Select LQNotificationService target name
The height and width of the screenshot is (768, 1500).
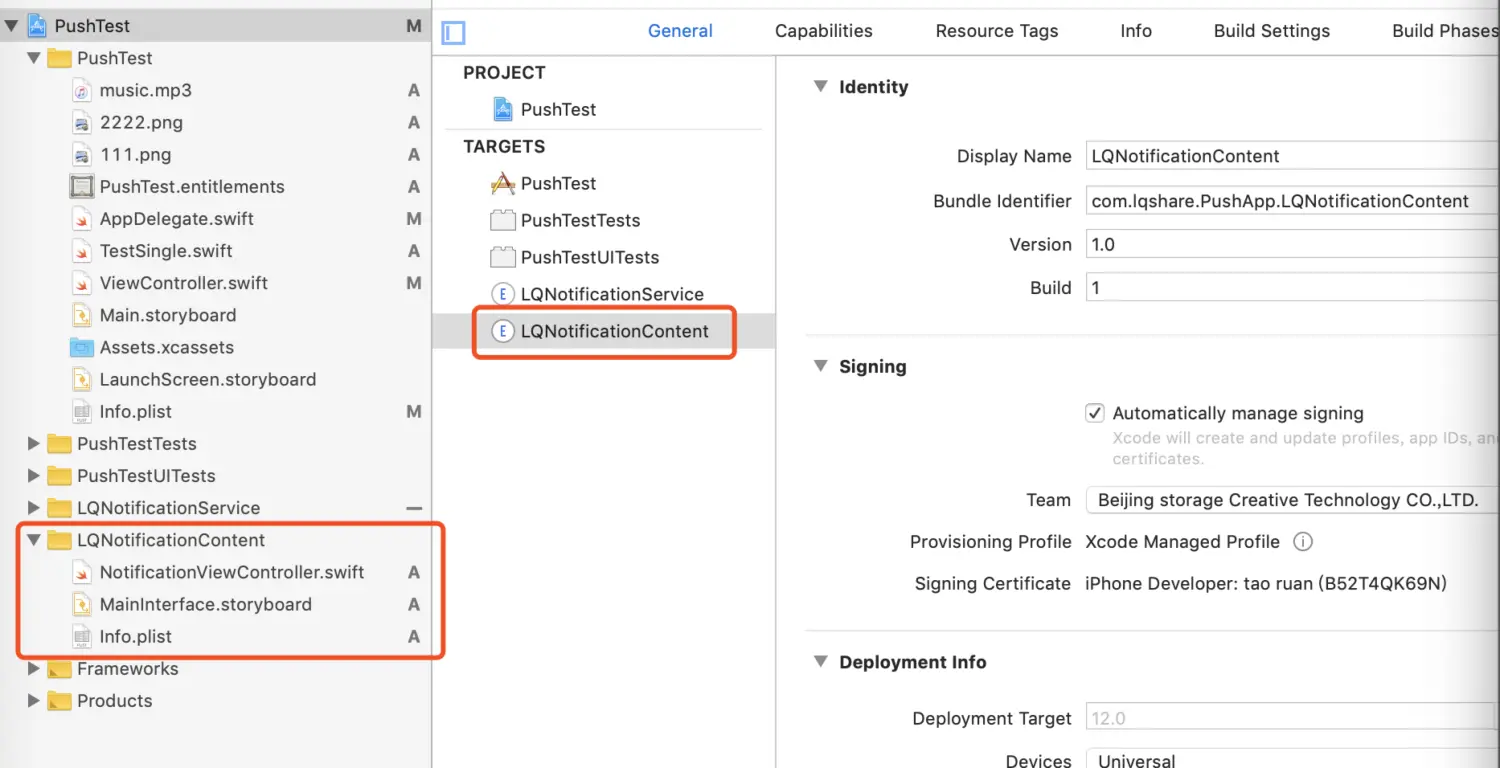(612, 294)
